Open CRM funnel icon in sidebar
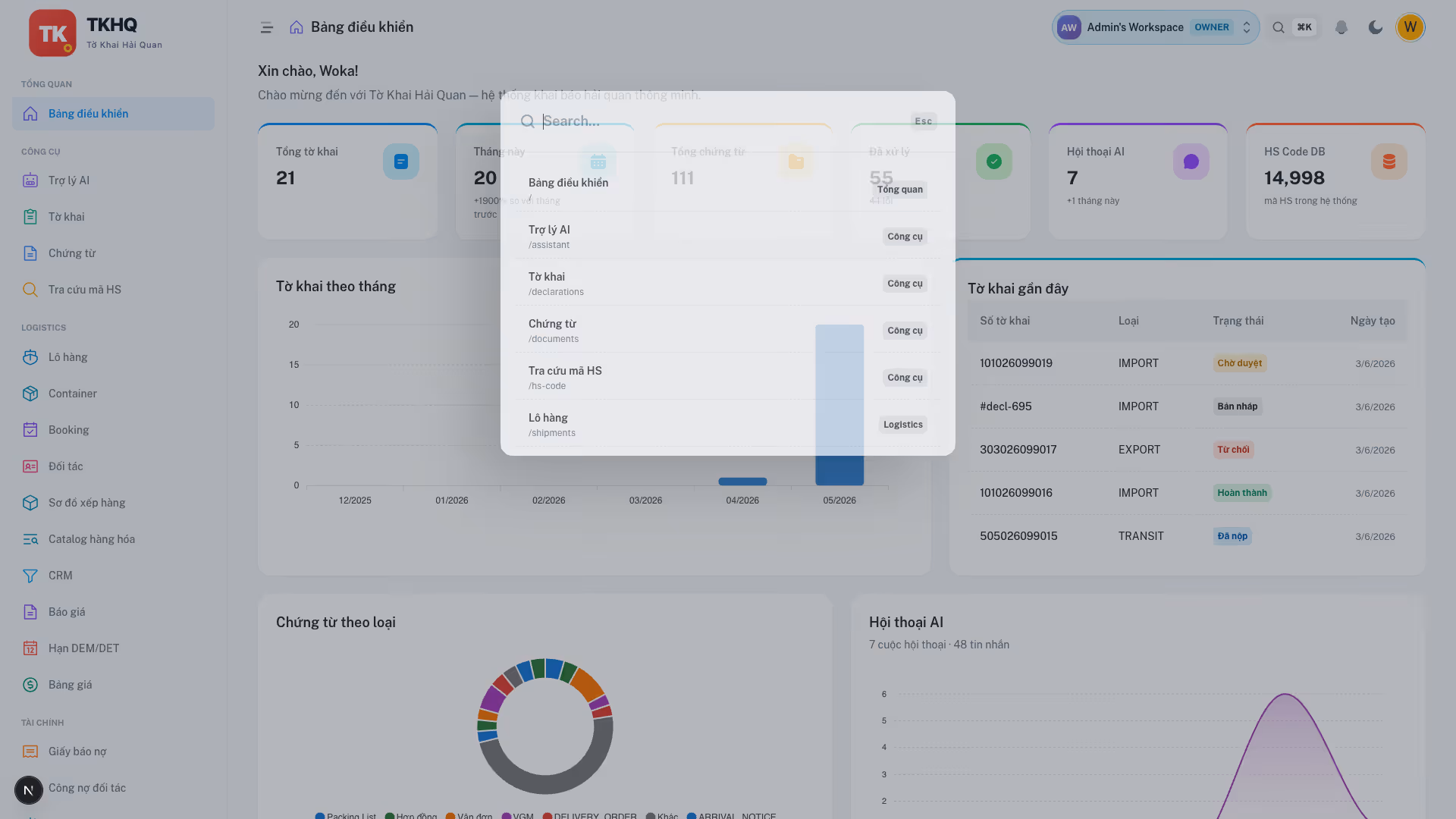 click(x=30, y=576)
